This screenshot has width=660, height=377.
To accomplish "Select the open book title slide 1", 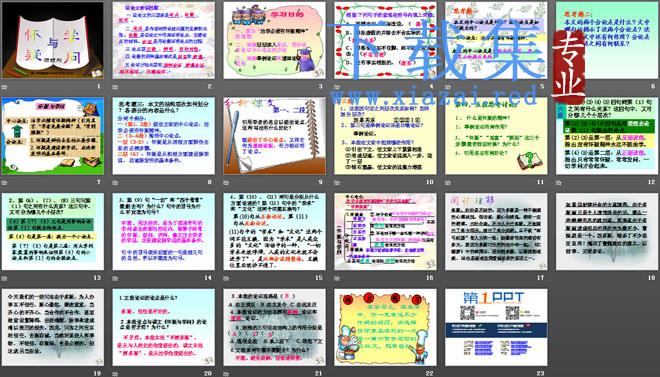I will tap(53, 40).
